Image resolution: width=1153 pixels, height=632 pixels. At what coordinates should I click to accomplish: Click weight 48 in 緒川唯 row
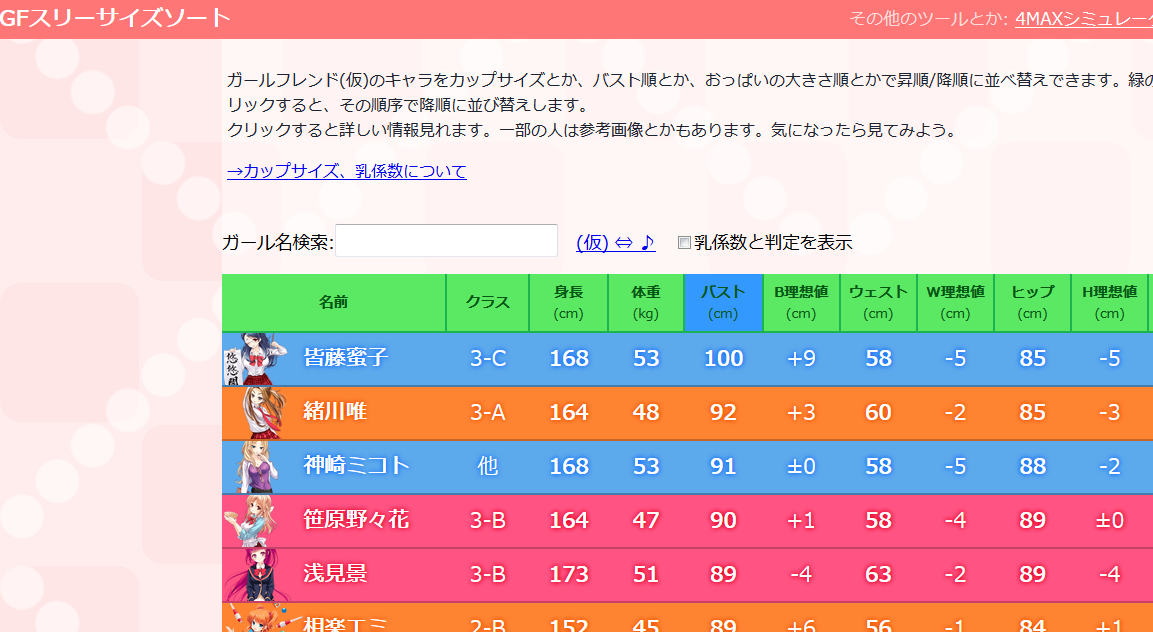[x=646, y=412]
